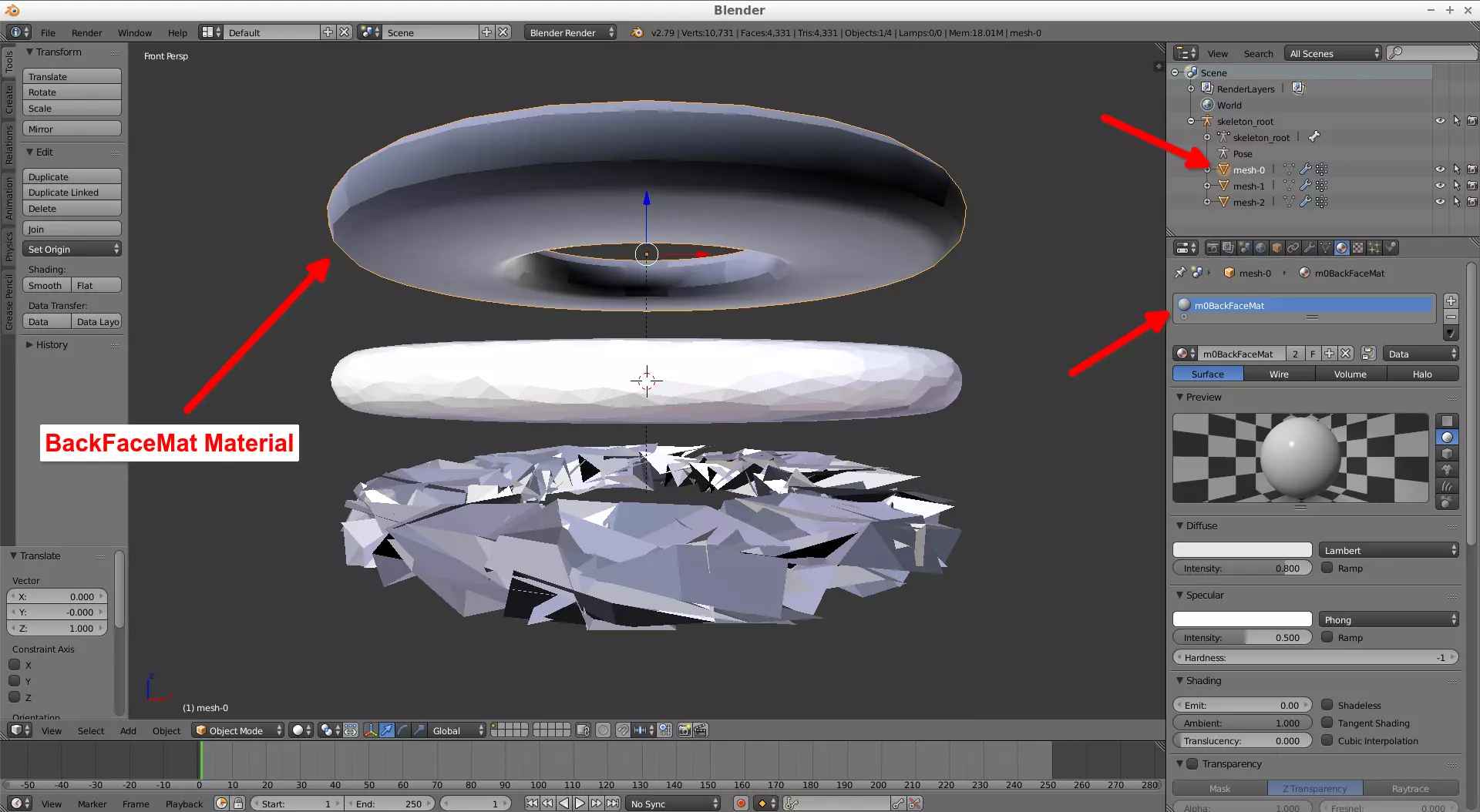This screenshot has height=812, width=1480.
Task: Enable Cubic Interpolation checkbox
Action: (1327, 740)
